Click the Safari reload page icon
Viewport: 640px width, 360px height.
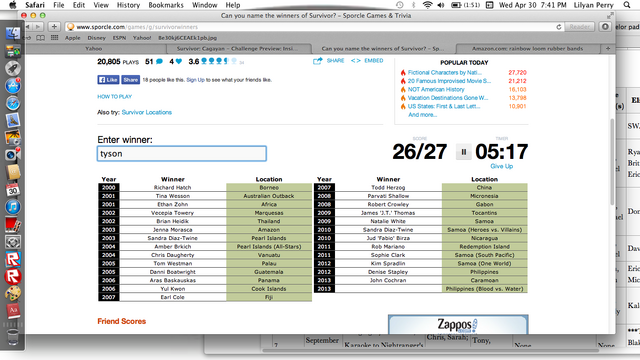point(559,27)
